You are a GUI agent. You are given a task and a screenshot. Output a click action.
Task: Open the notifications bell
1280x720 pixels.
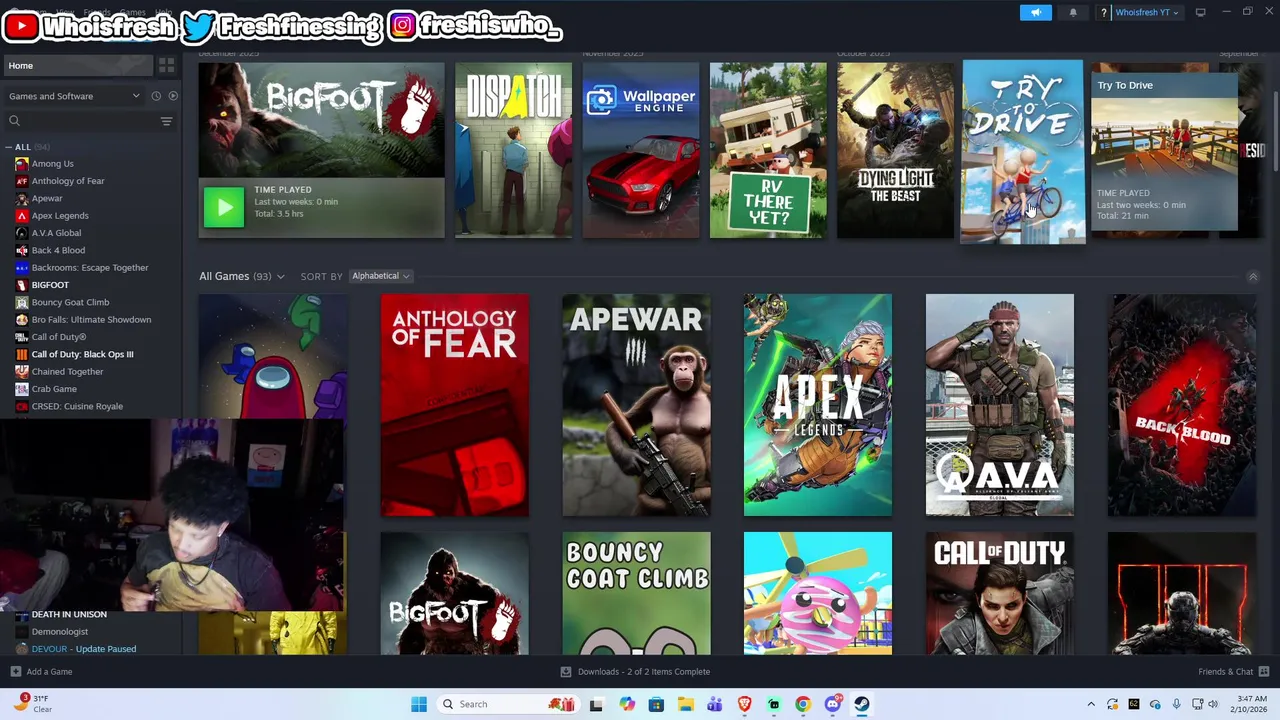click(1073, 12)
